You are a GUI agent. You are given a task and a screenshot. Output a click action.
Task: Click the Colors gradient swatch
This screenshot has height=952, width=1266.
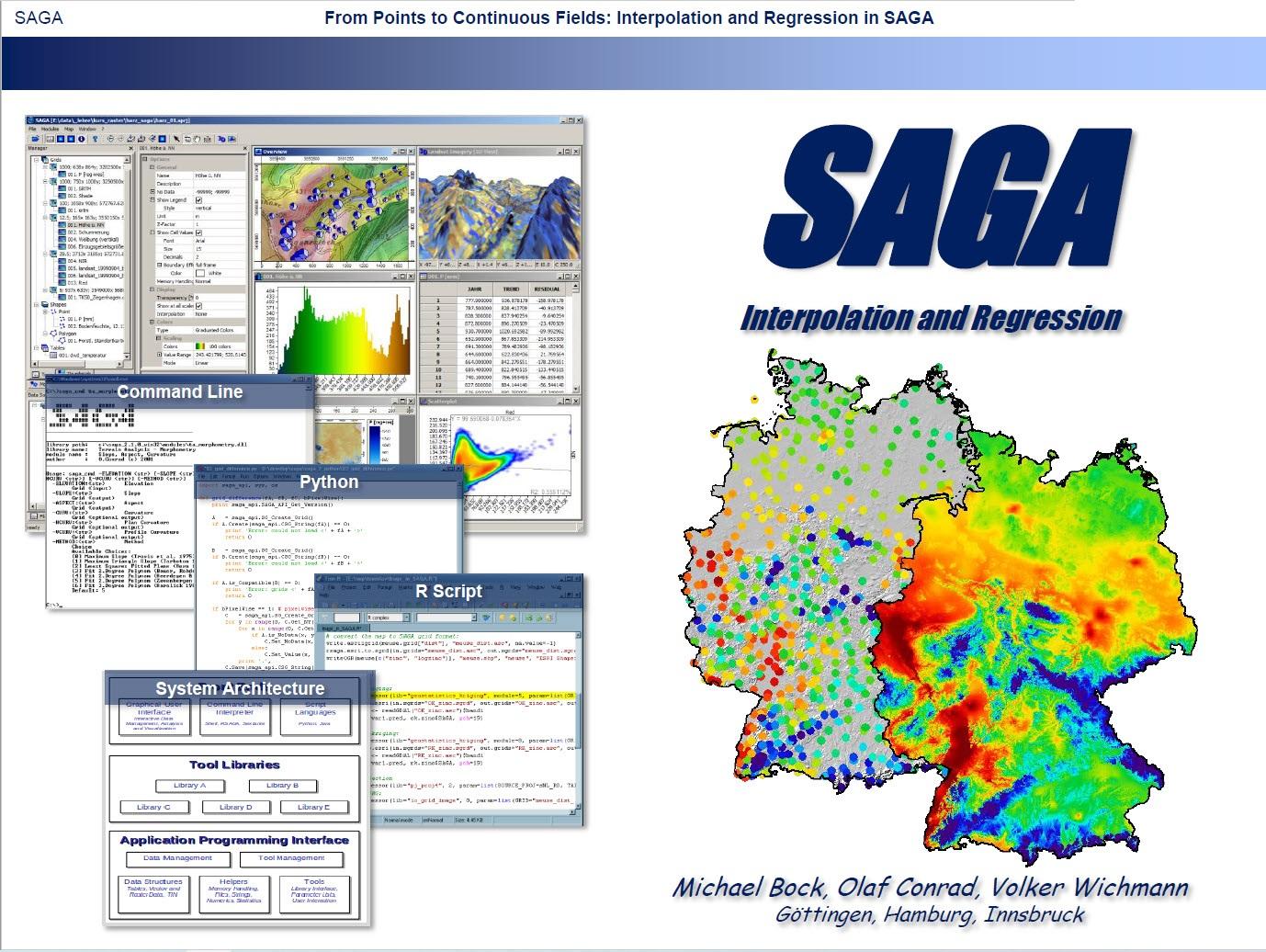click(x=200, y=346)
